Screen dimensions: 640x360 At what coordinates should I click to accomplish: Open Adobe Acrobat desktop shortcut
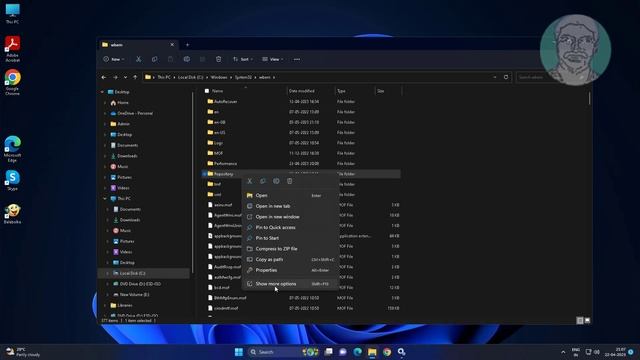[12, 48]
